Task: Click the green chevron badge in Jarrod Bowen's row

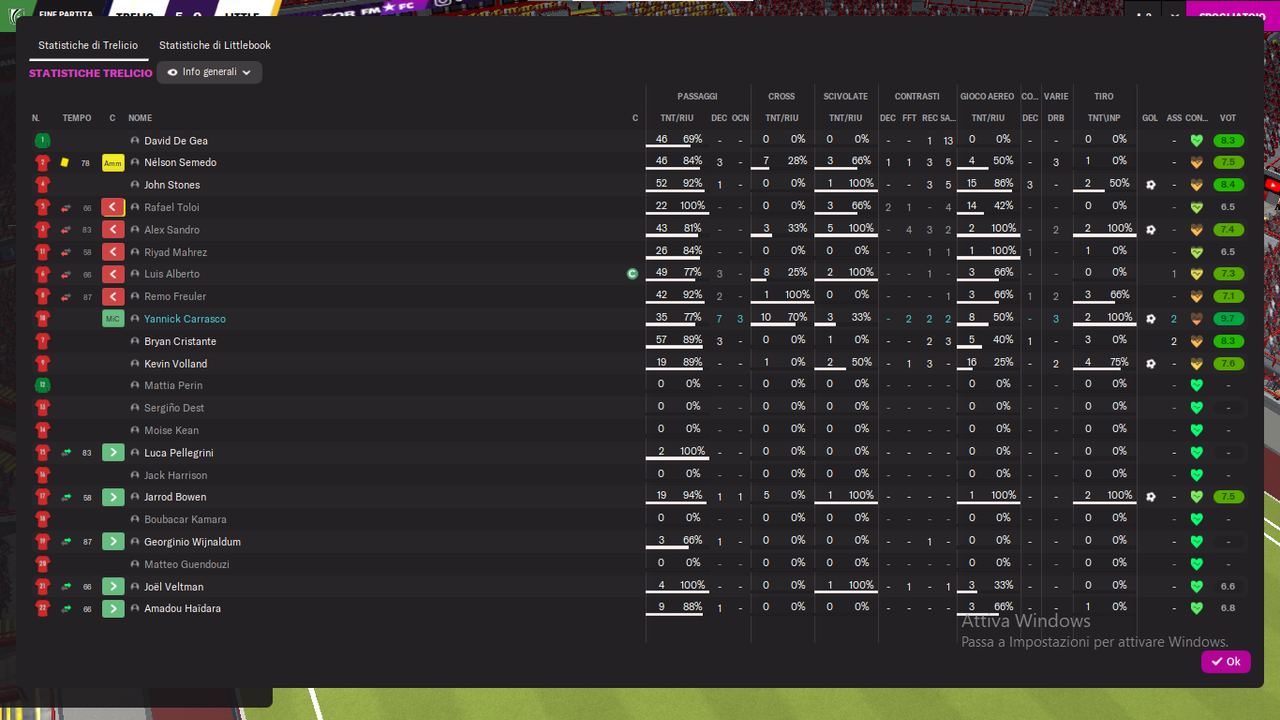Action: (113, 497)
